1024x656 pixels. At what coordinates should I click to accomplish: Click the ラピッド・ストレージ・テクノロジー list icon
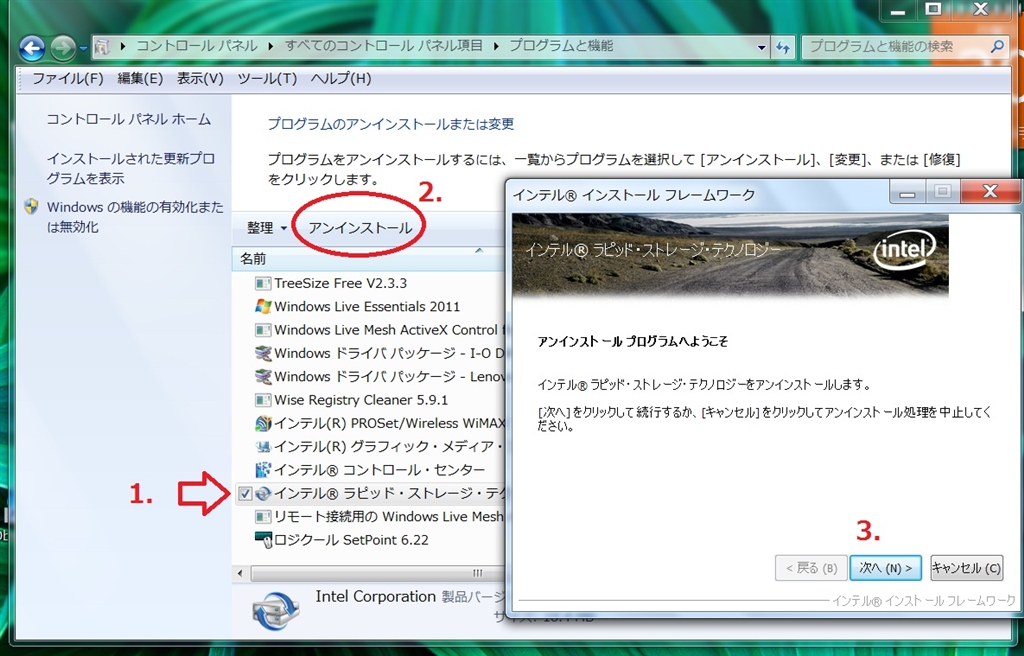point(263,494)
